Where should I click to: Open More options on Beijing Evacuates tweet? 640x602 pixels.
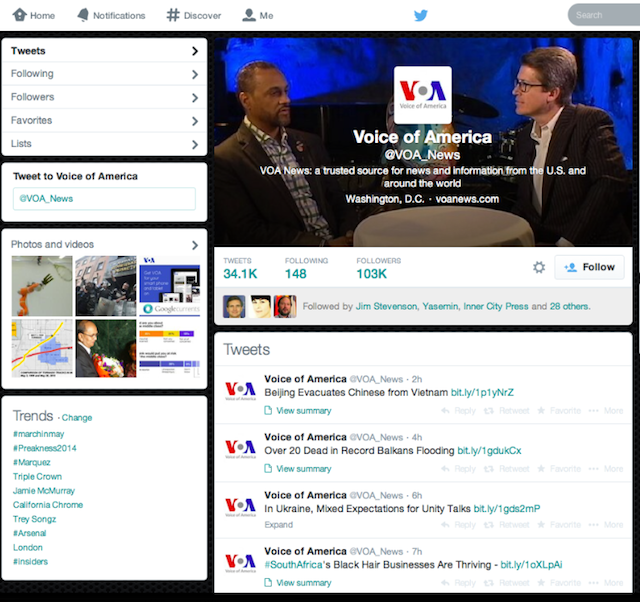pyautogui.click(x=606, y=411)
